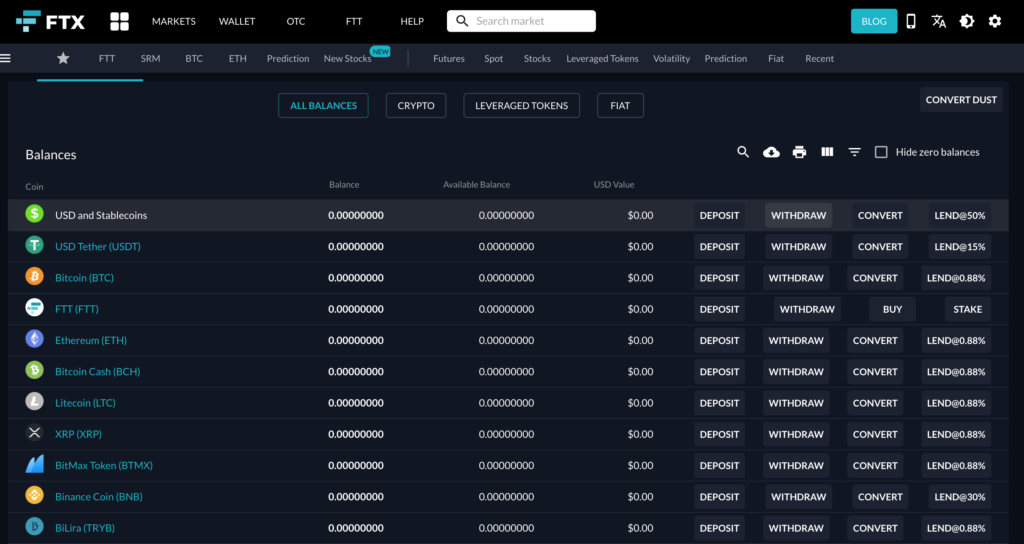Click the Binance Coin icon
The image size is (1024, 544).
coord(34,496)
